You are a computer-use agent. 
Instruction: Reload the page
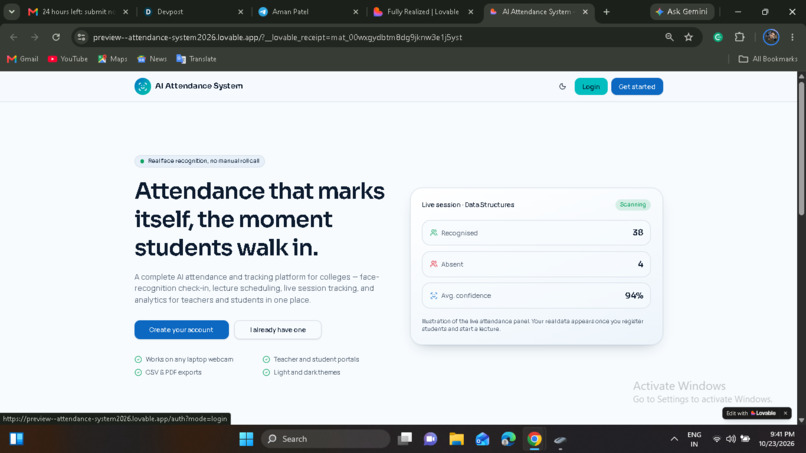pyautogui.click(x=56, y=37)
